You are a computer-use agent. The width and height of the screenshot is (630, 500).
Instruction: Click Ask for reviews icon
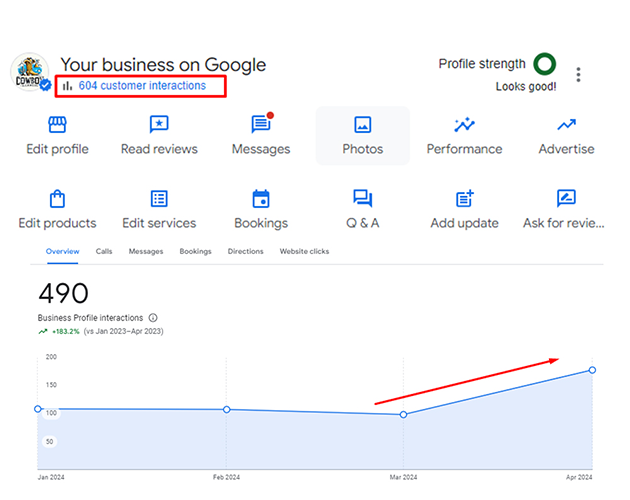click(566, 199)
